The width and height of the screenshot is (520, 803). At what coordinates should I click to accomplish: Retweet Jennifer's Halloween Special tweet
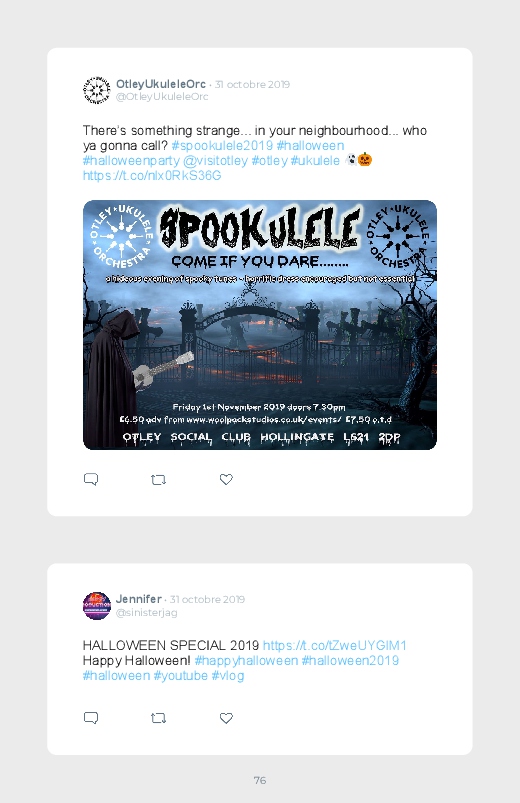pos(158,719)
